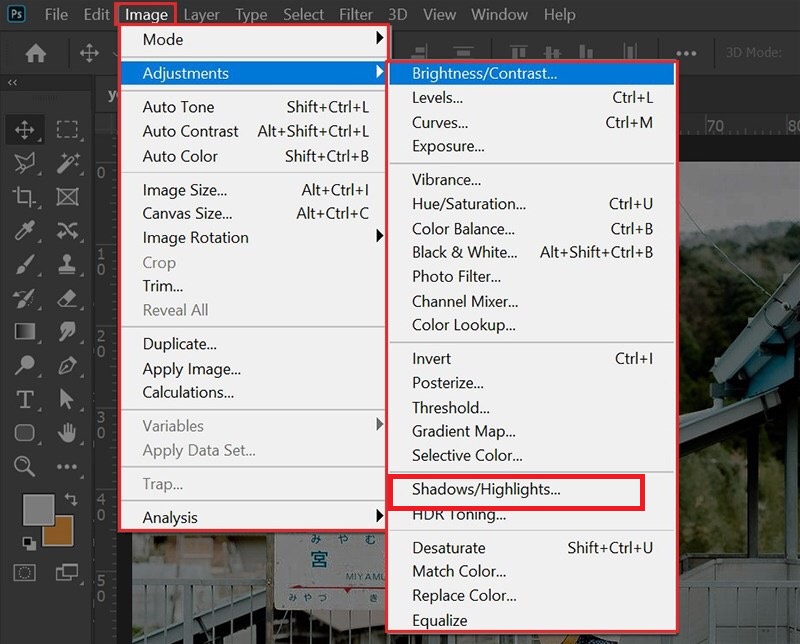Reset to default foreground/background colors

click(x=29, y=543)
